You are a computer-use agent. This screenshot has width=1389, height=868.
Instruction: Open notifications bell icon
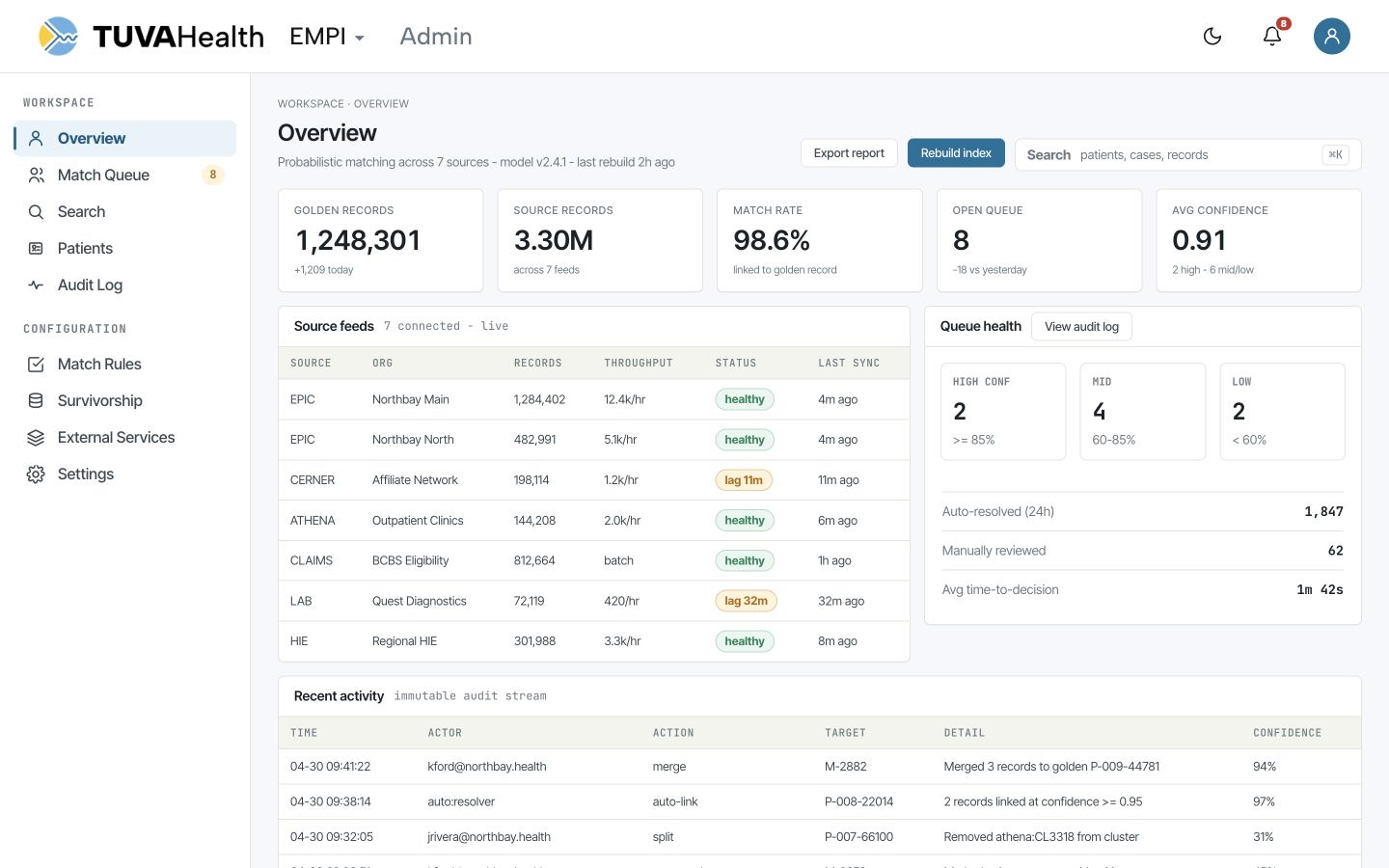pos(1272,37)
